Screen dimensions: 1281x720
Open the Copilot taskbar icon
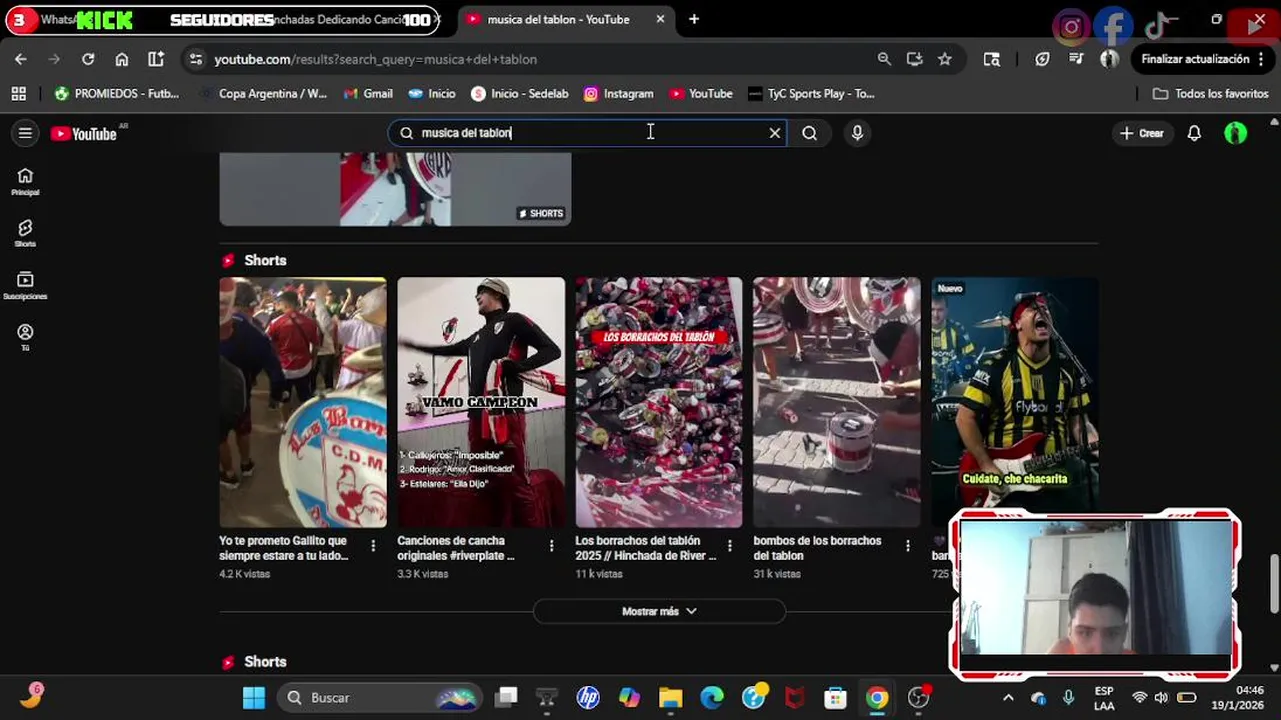(629, 697)
